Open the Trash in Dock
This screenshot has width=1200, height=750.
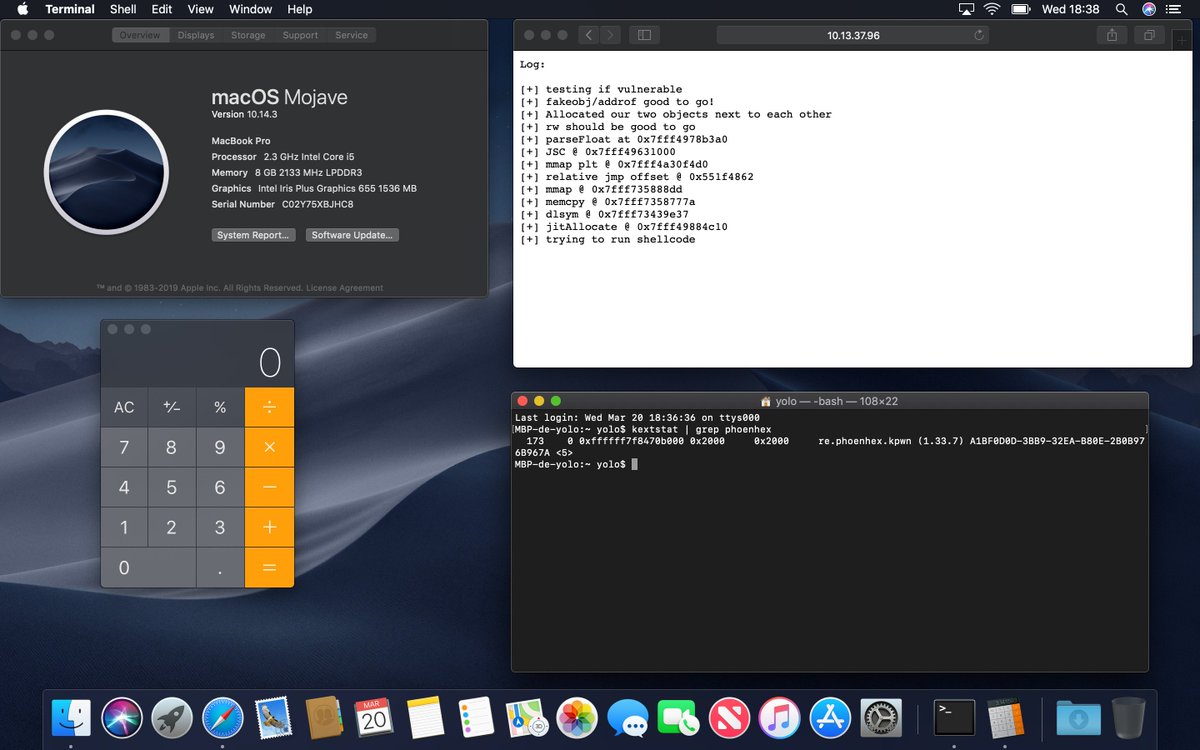(x=1129, y=717)
